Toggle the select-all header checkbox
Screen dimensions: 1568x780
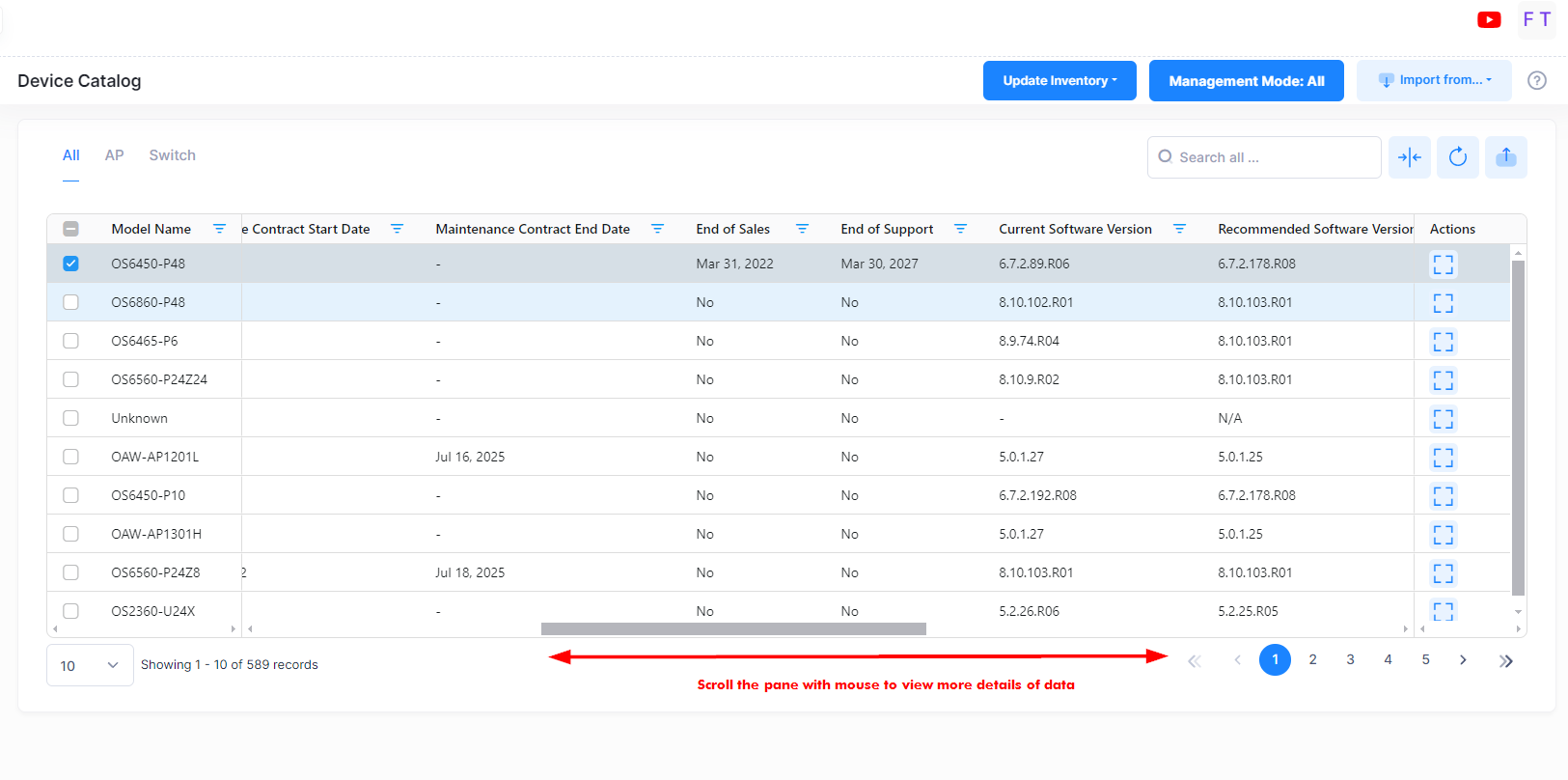point(70,229)
